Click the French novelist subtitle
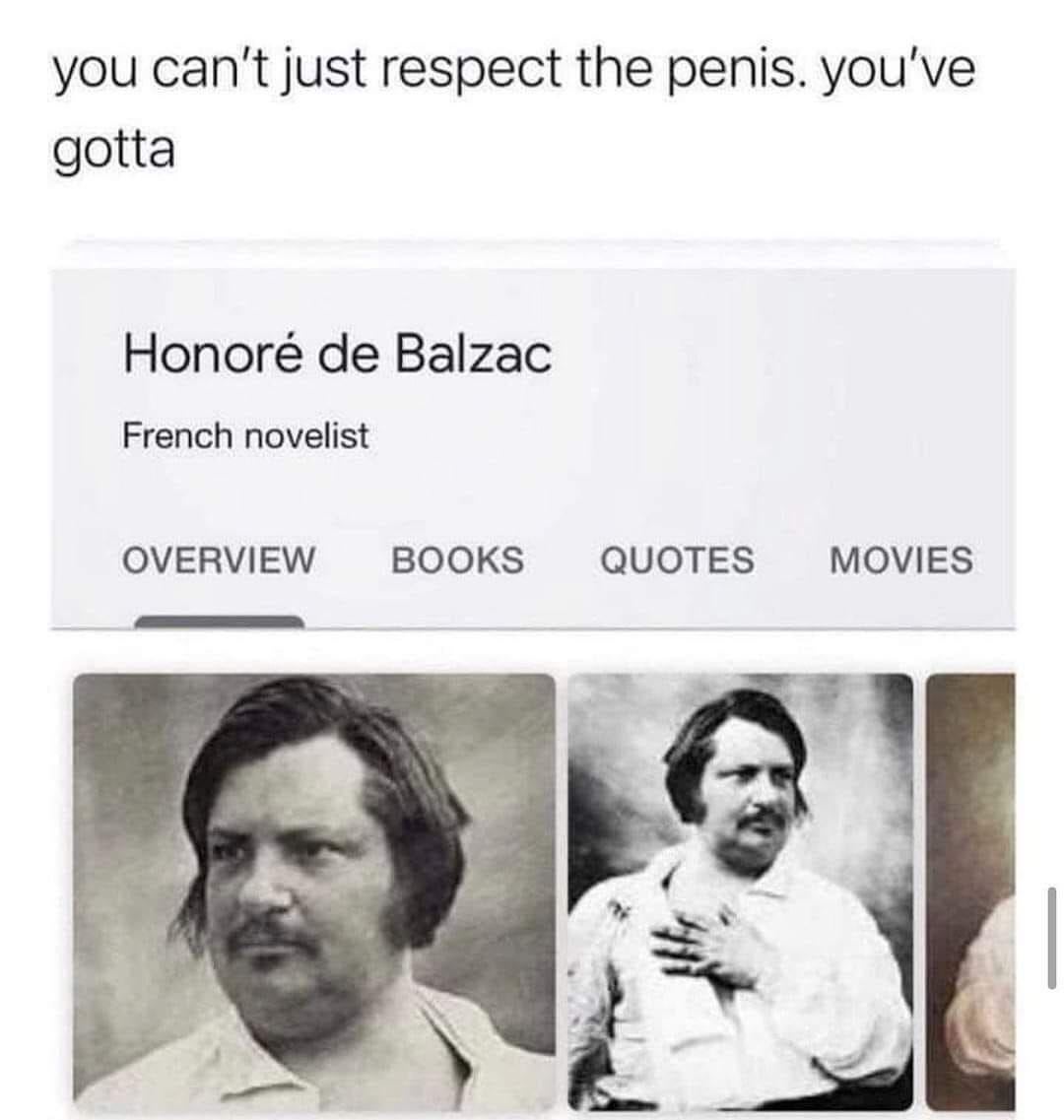The width and height of the screenshot is (1064, 1120). click(245, 435)
